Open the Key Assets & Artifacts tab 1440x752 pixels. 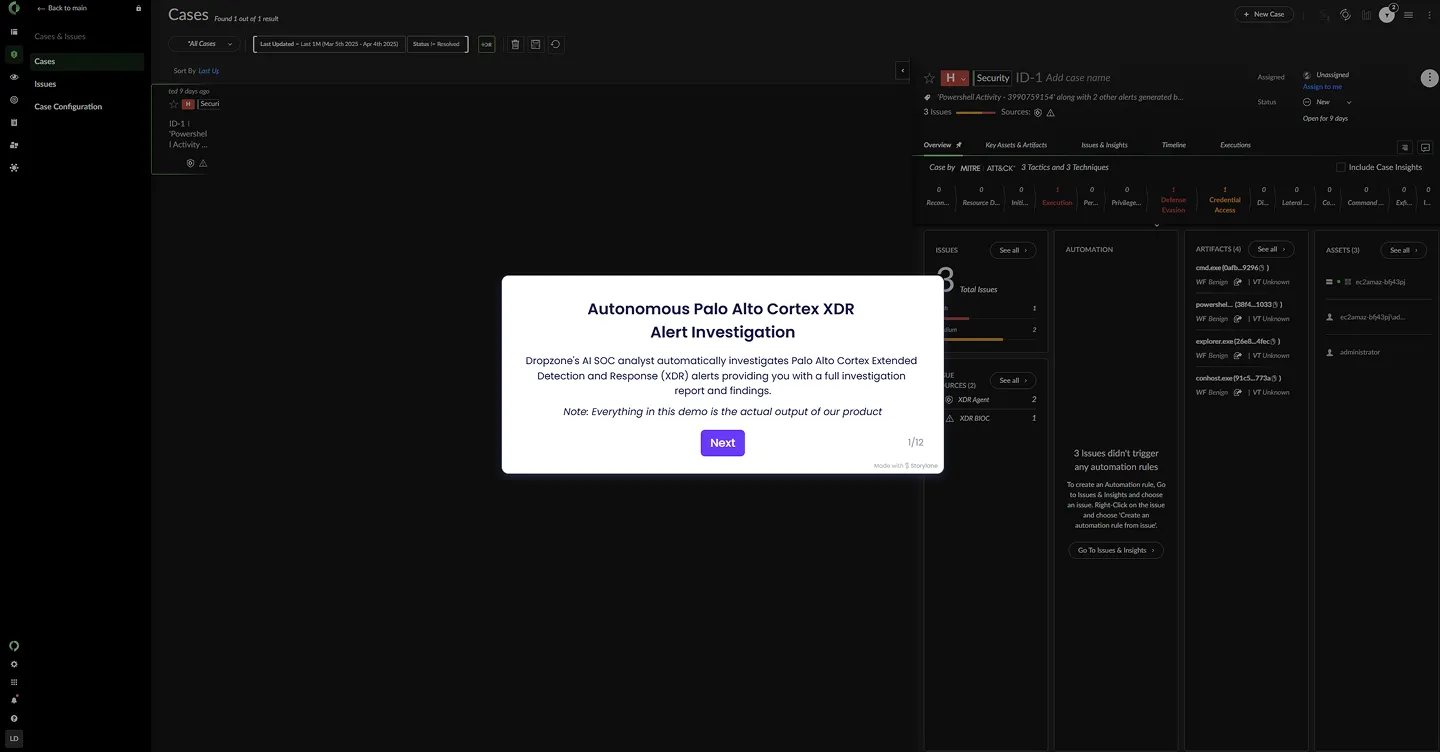[1016, 145]
